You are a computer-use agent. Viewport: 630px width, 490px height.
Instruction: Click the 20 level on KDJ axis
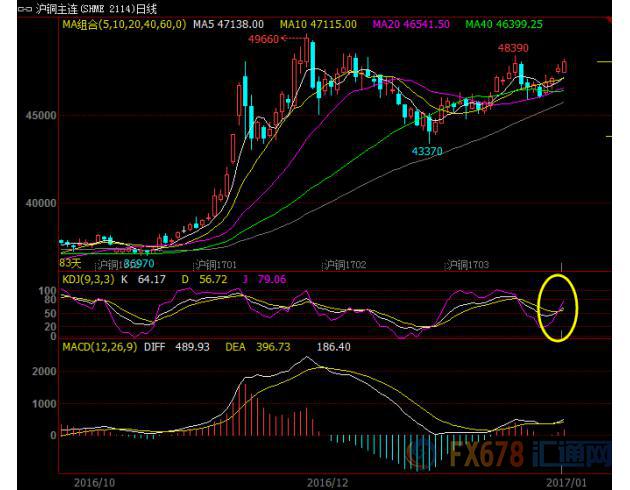pyautogui.click(x=50, y=327)
